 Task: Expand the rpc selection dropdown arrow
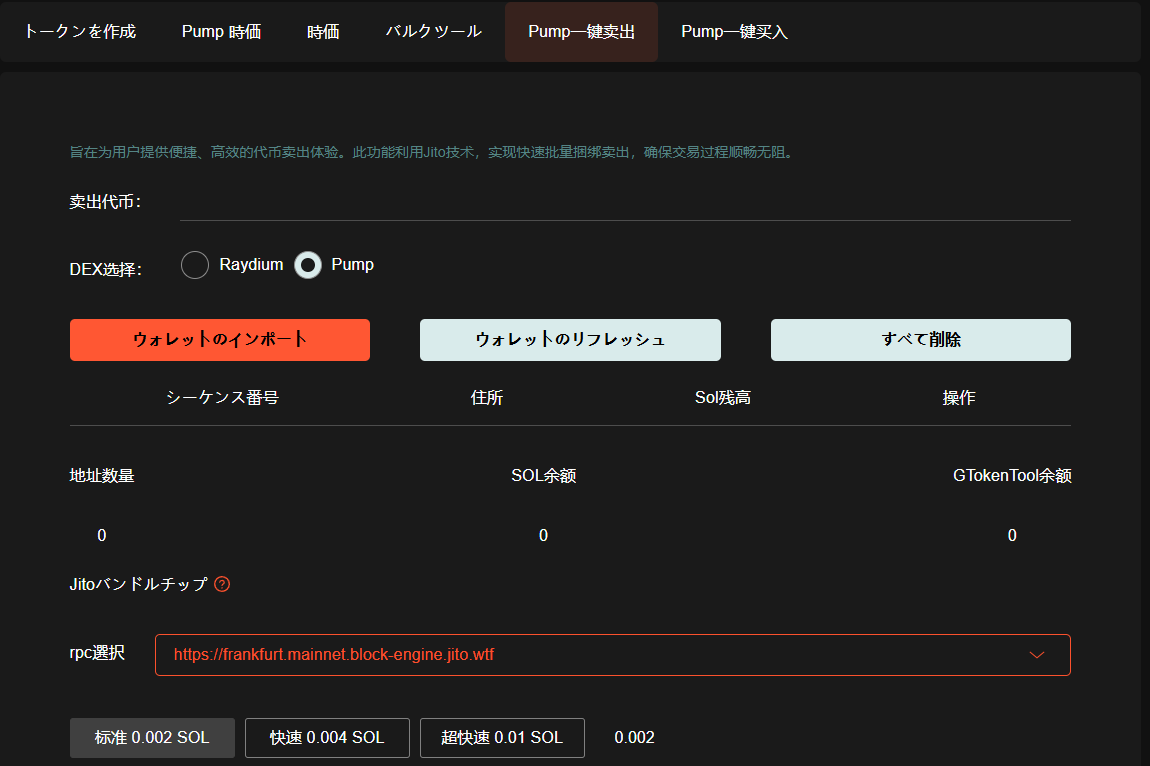click(1037, 655)
